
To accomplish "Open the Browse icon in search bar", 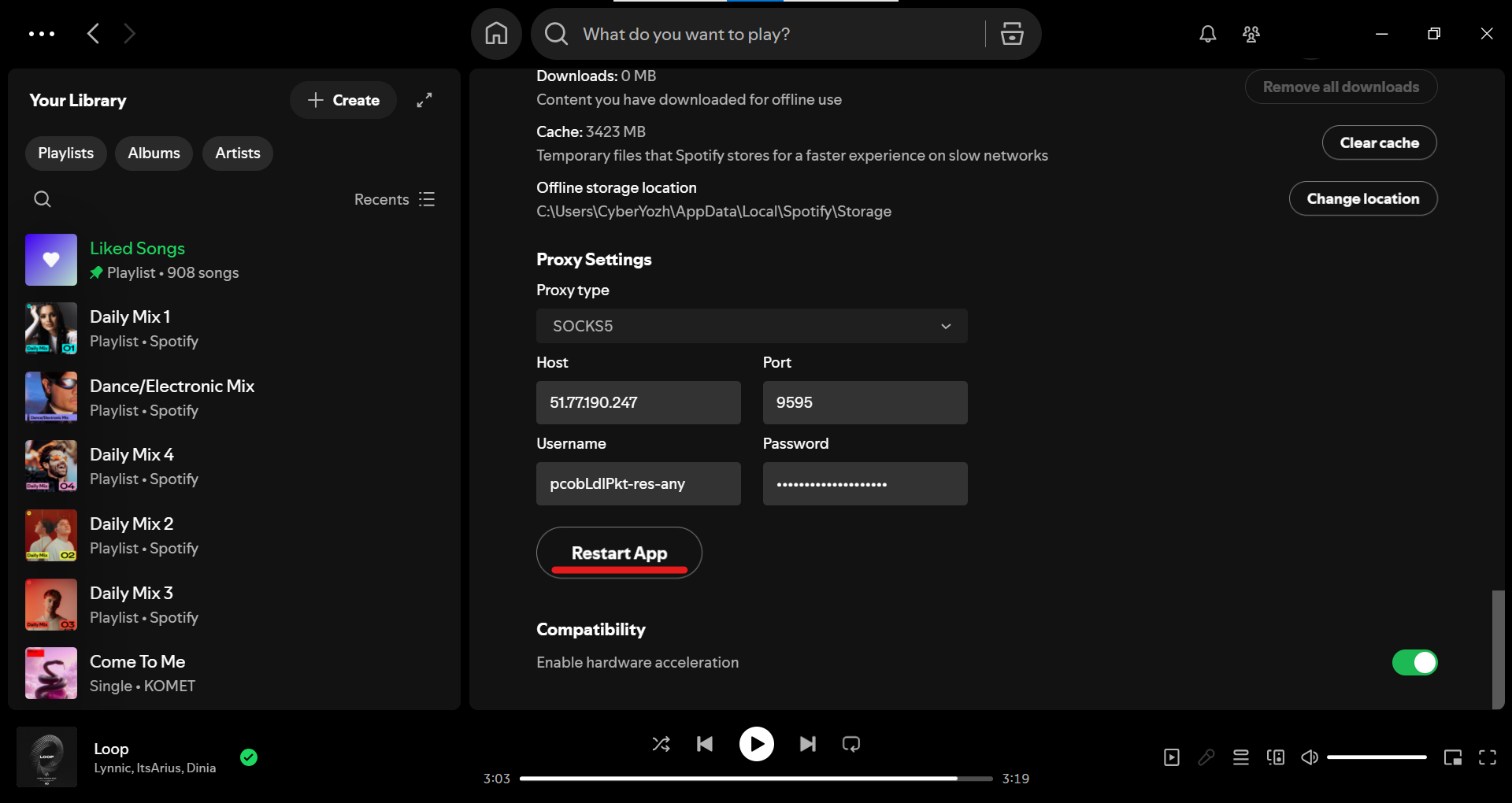I will [1012, 34].
